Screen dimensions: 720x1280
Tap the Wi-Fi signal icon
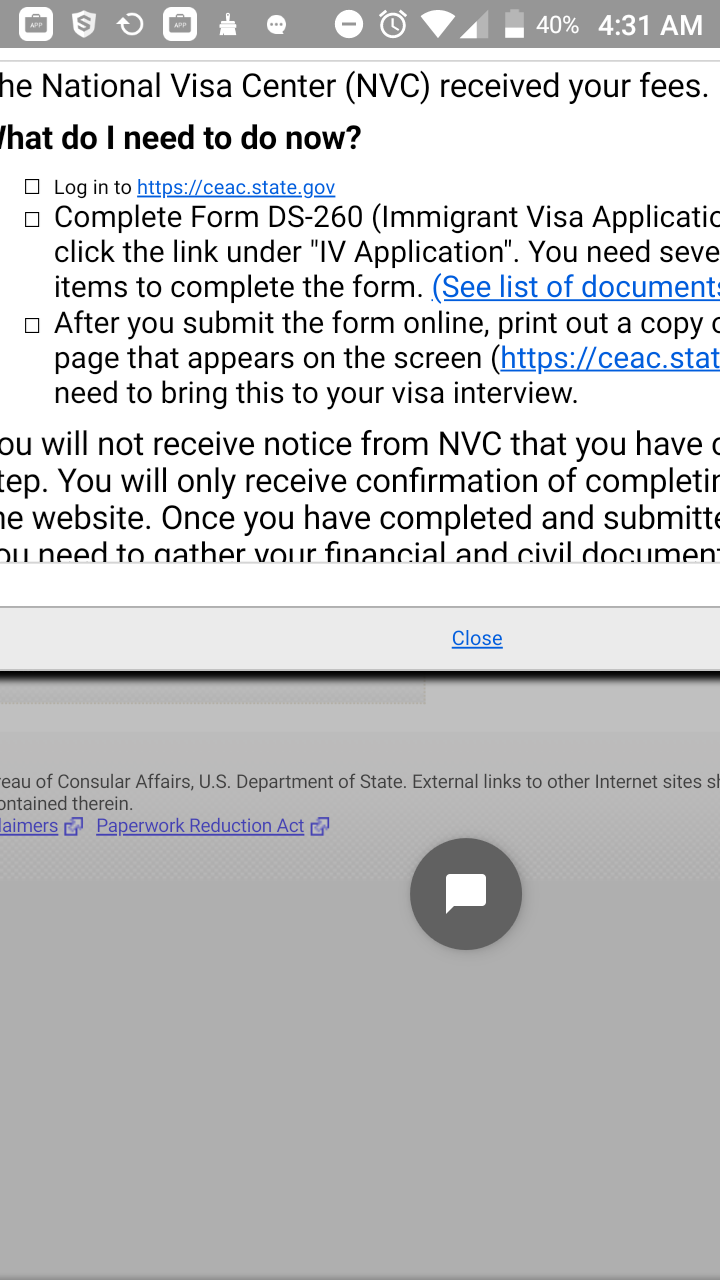click(437, 24)
